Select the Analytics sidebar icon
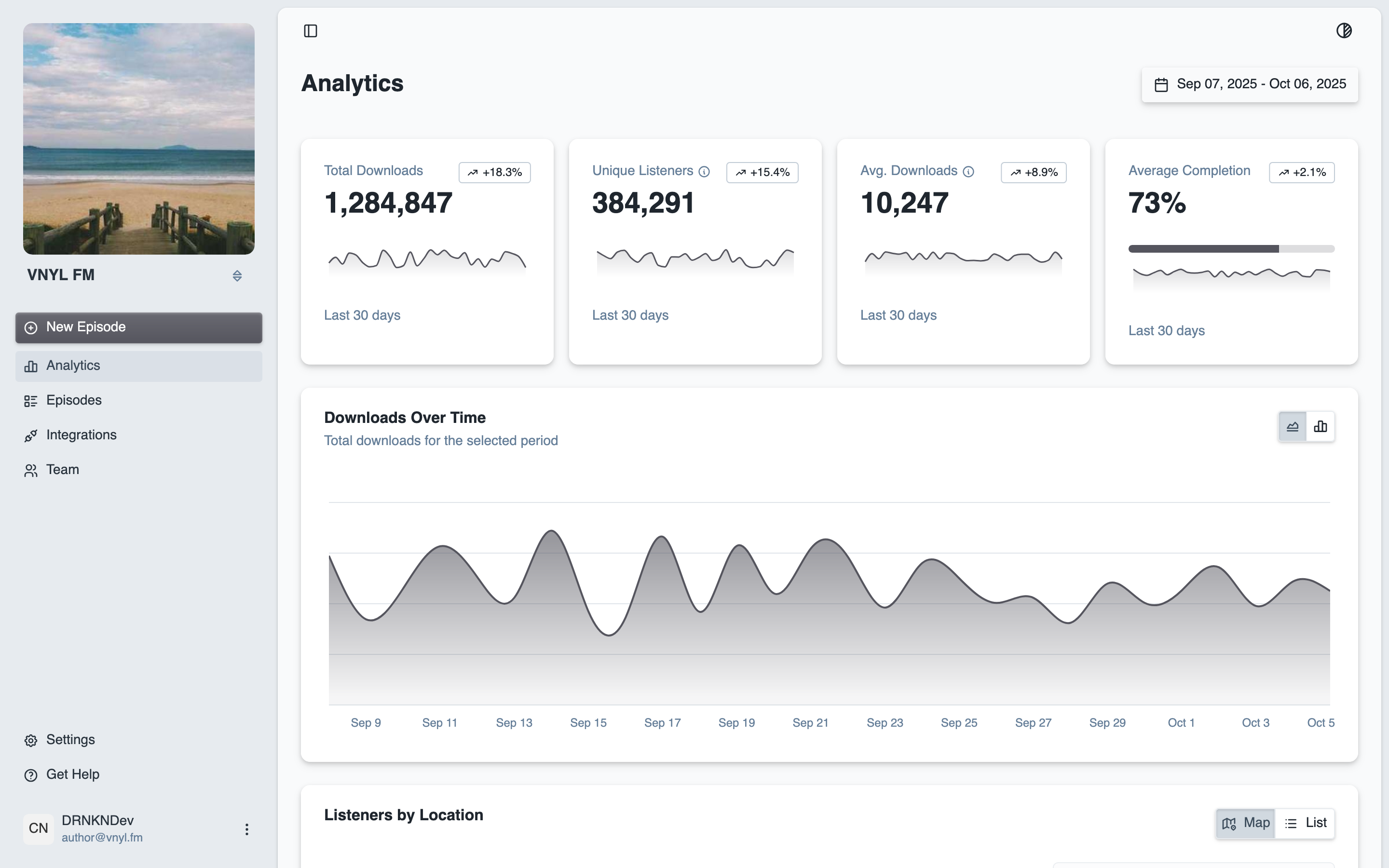The height and width of the screenshot is (868, 1389). 31,366
